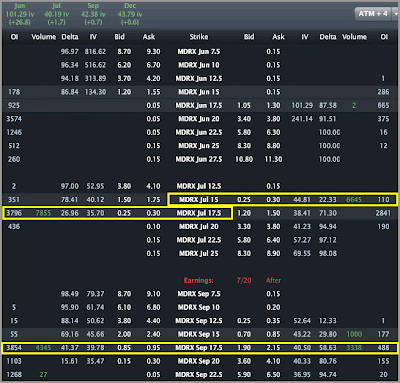
Task: Click the MDRX Sep 15 strike row
Action: 200,334
